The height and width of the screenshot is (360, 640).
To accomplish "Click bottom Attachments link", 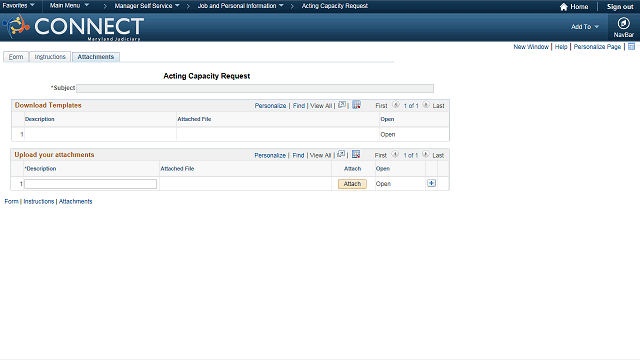I will pyautogui.click(x=76, y=201).
